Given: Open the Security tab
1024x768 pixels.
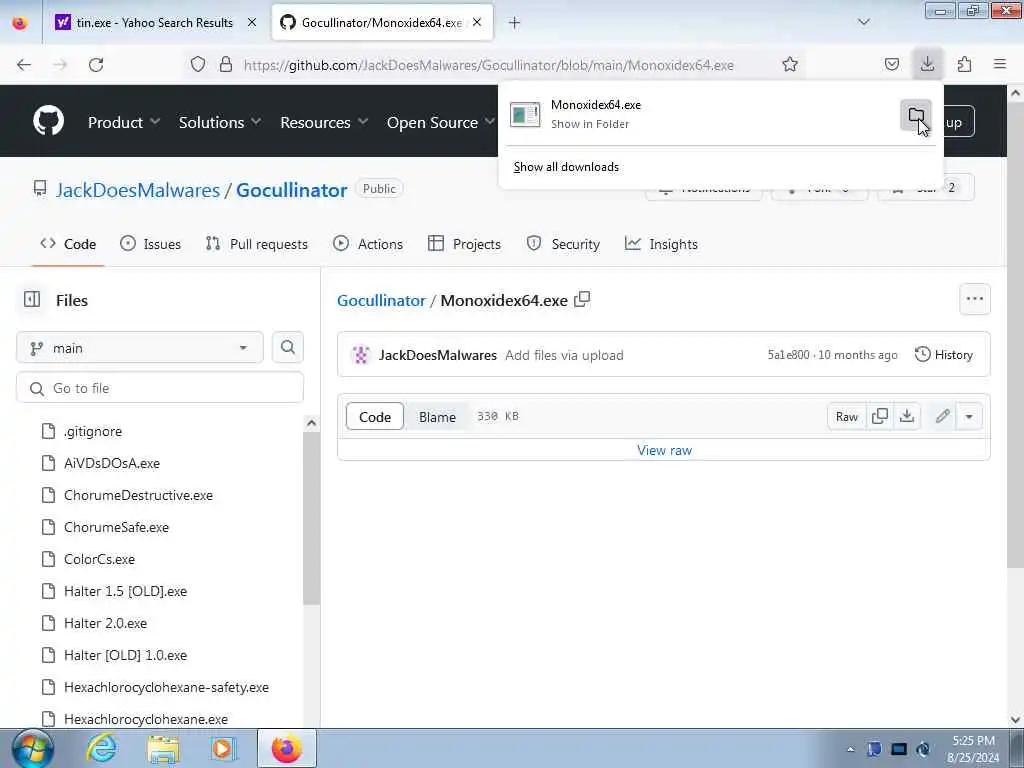Looking at the screenshot, I should (x=564, y=244).
